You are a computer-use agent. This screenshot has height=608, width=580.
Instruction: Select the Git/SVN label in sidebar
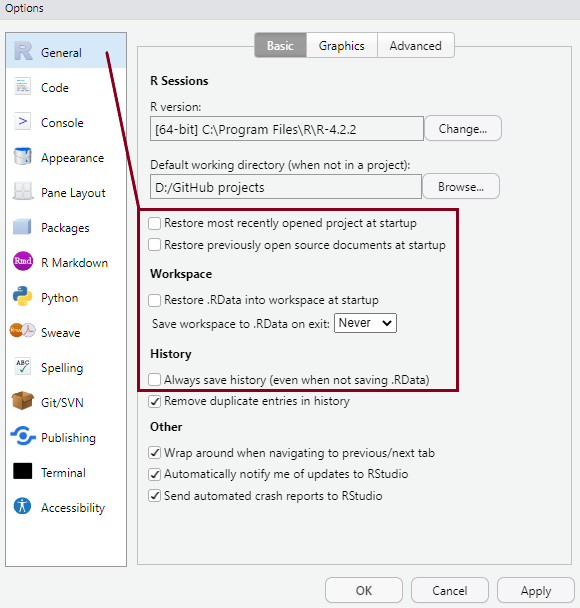pos(62,403)
